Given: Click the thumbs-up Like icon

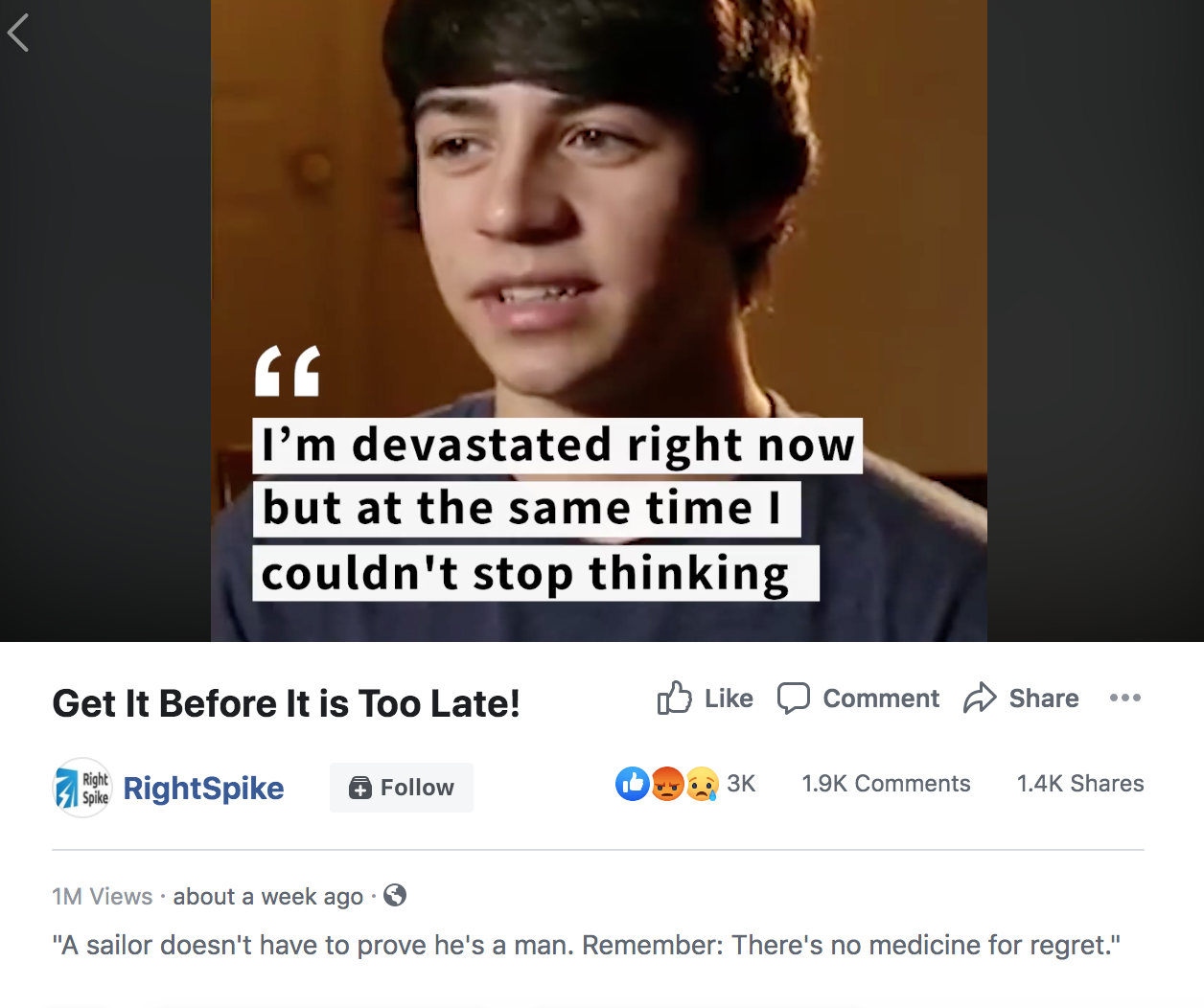Looking at the screenshot, I should (x=674, y=698).
